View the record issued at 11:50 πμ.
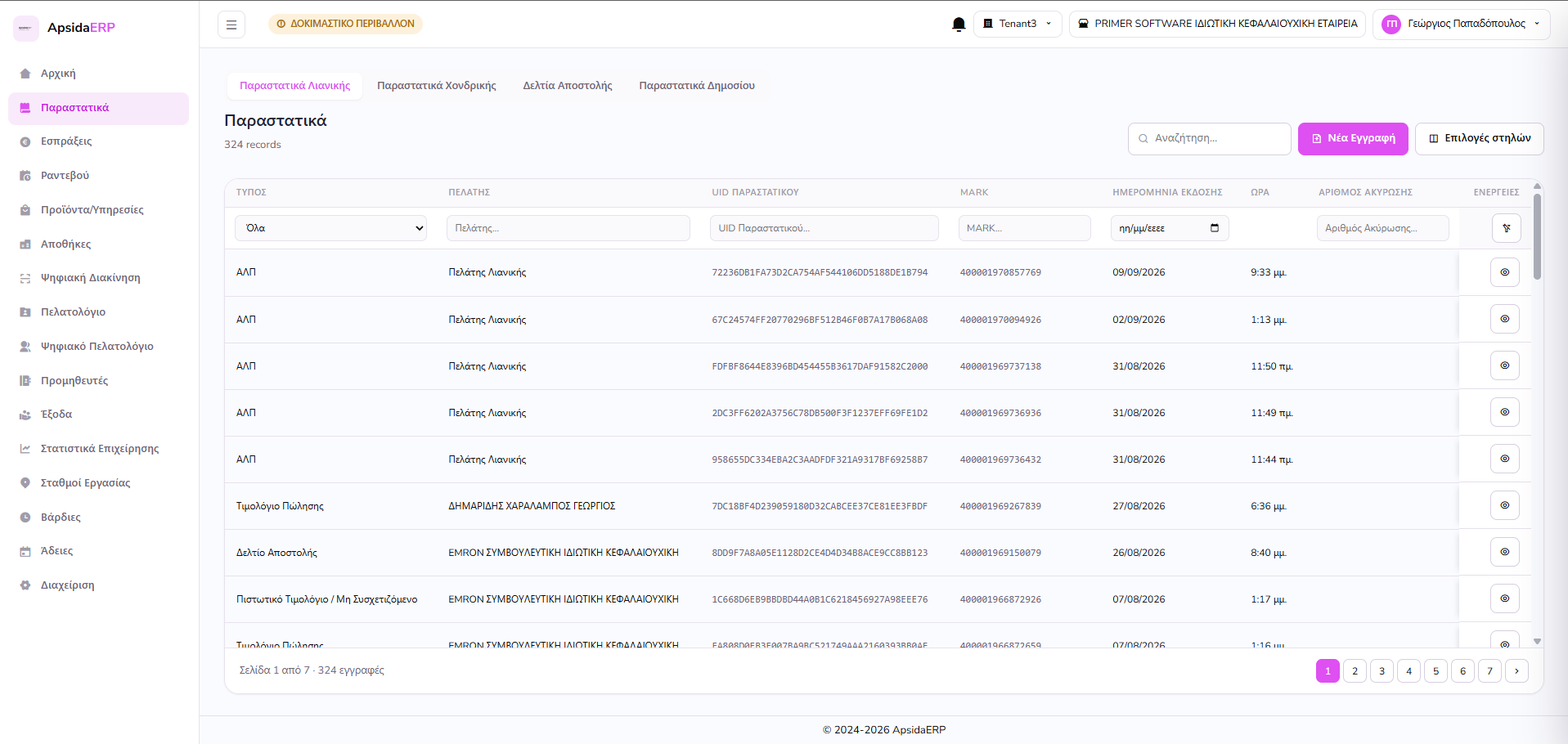Viewport: 1568px width, 744px height. coord(1504,365)
